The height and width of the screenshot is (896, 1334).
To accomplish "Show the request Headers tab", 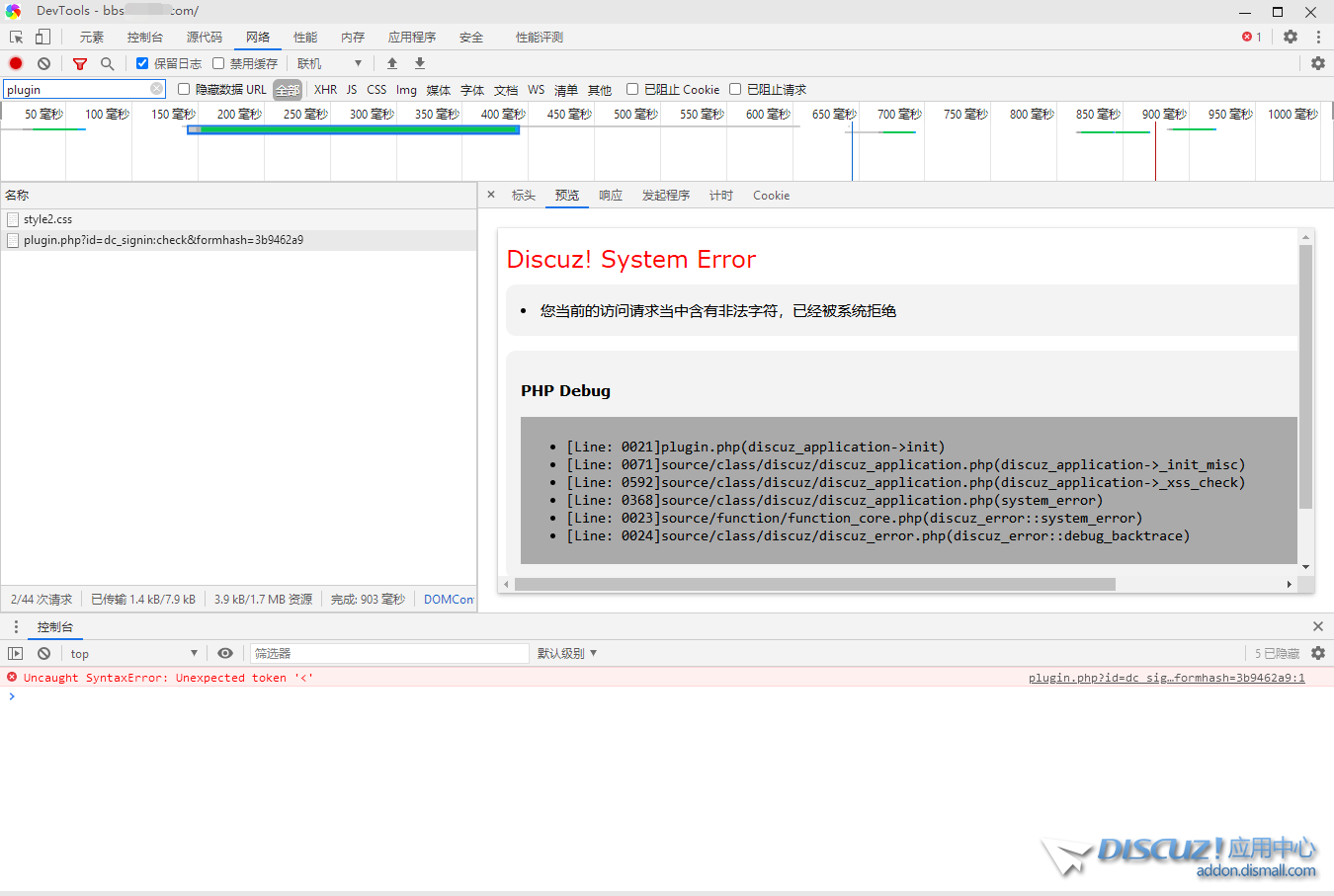I will [x=524, y=195].
